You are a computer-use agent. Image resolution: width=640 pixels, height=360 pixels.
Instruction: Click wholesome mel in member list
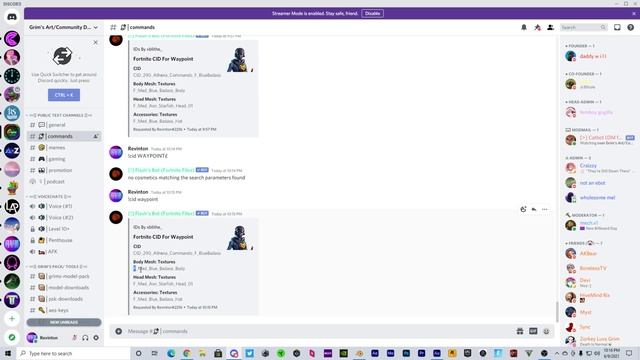[x=597, y=198]
